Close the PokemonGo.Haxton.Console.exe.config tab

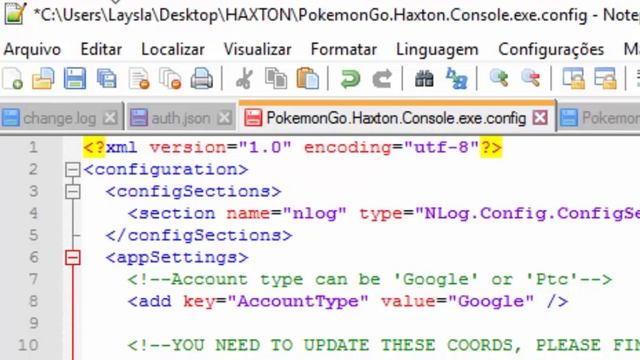pos(540,118)
